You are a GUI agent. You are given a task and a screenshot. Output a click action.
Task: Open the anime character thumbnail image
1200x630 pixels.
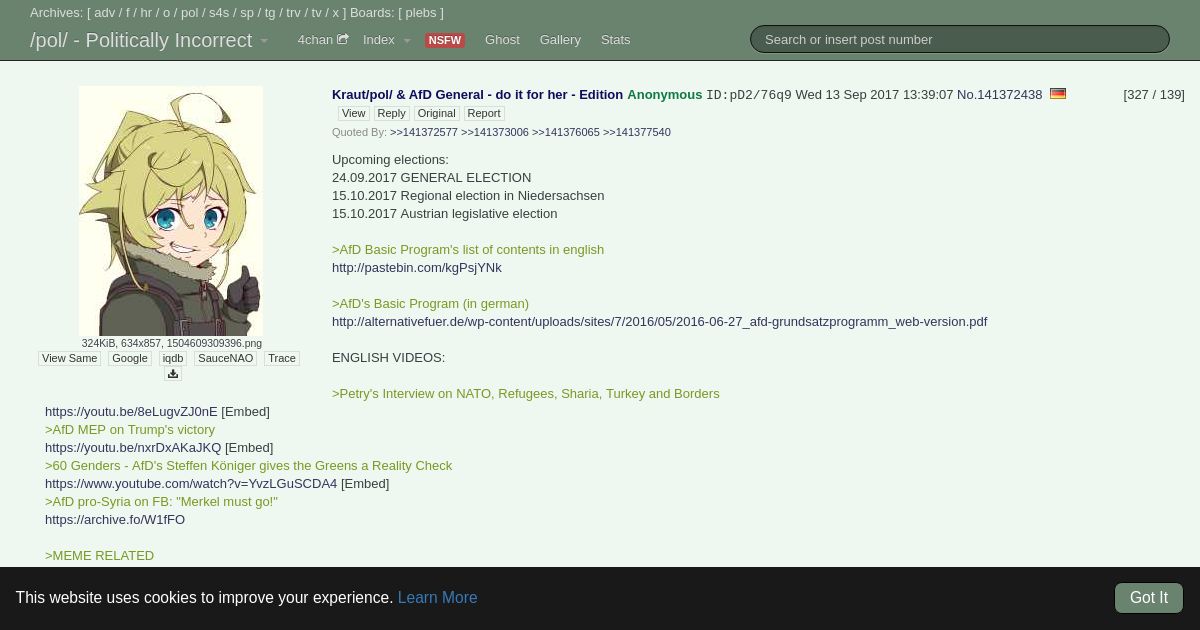171,211
